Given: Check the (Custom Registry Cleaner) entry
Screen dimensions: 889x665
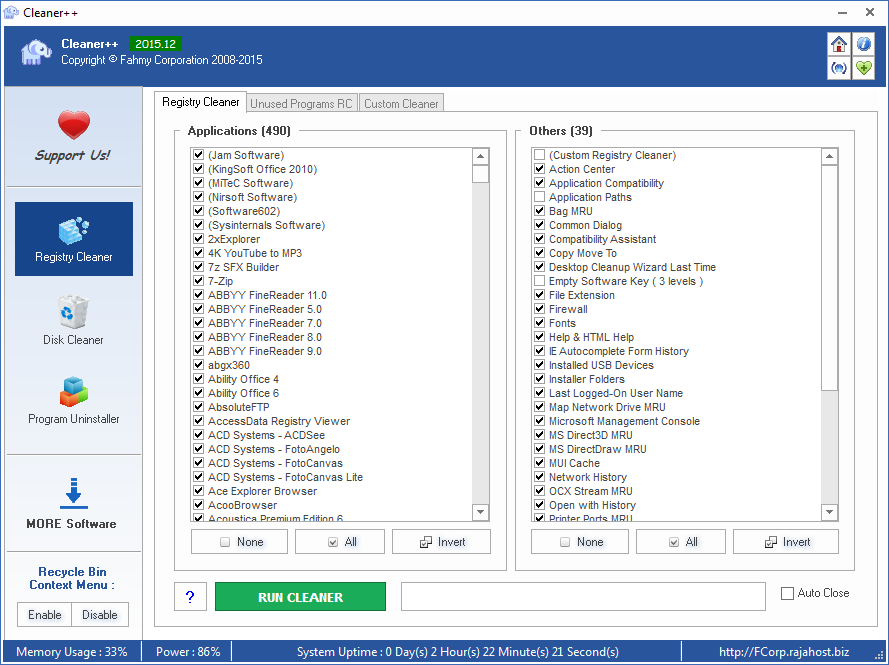Looking at the screenshot, I should [x=539, y=155].
